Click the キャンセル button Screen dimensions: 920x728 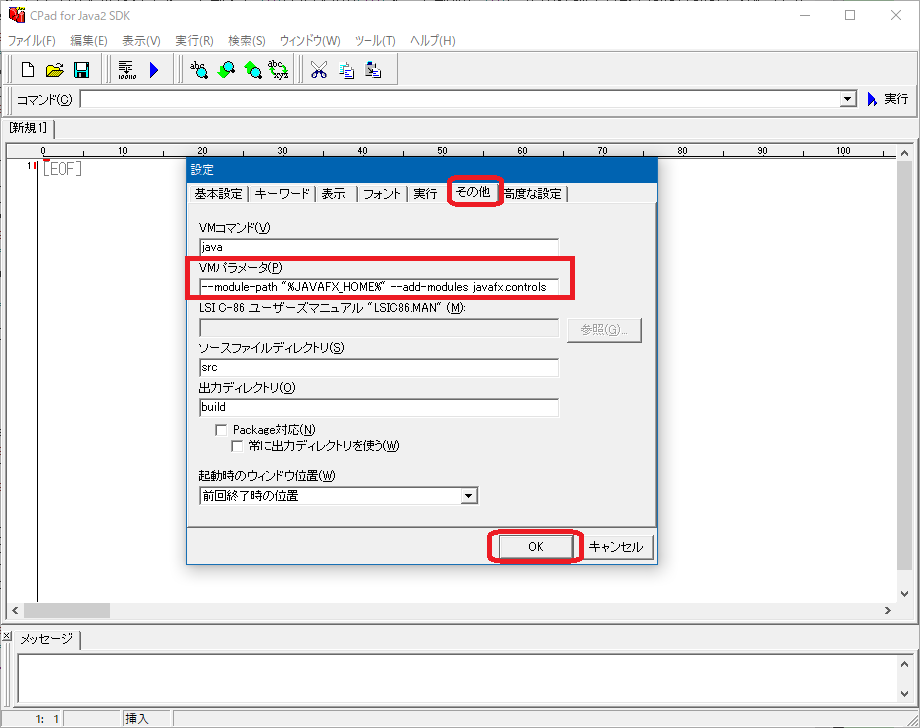[616, 547]
